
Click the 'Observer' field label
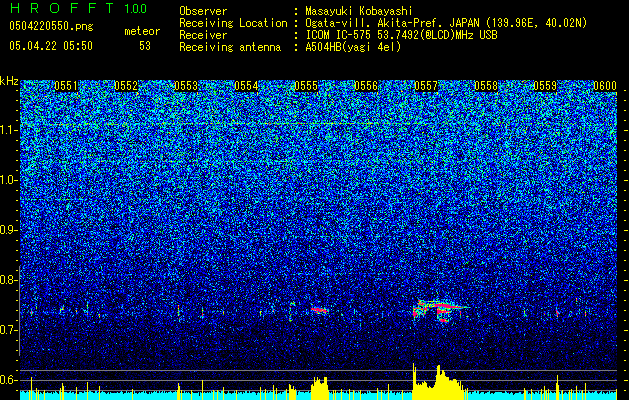[x=203, y=11]
